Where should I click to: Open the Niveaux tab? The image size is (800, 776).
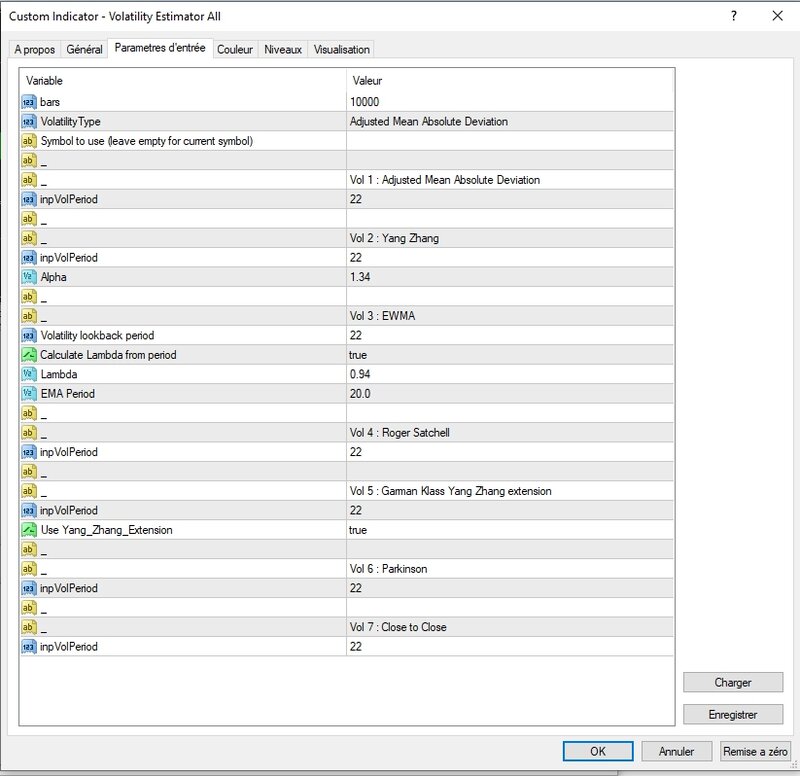coord(283,49)
